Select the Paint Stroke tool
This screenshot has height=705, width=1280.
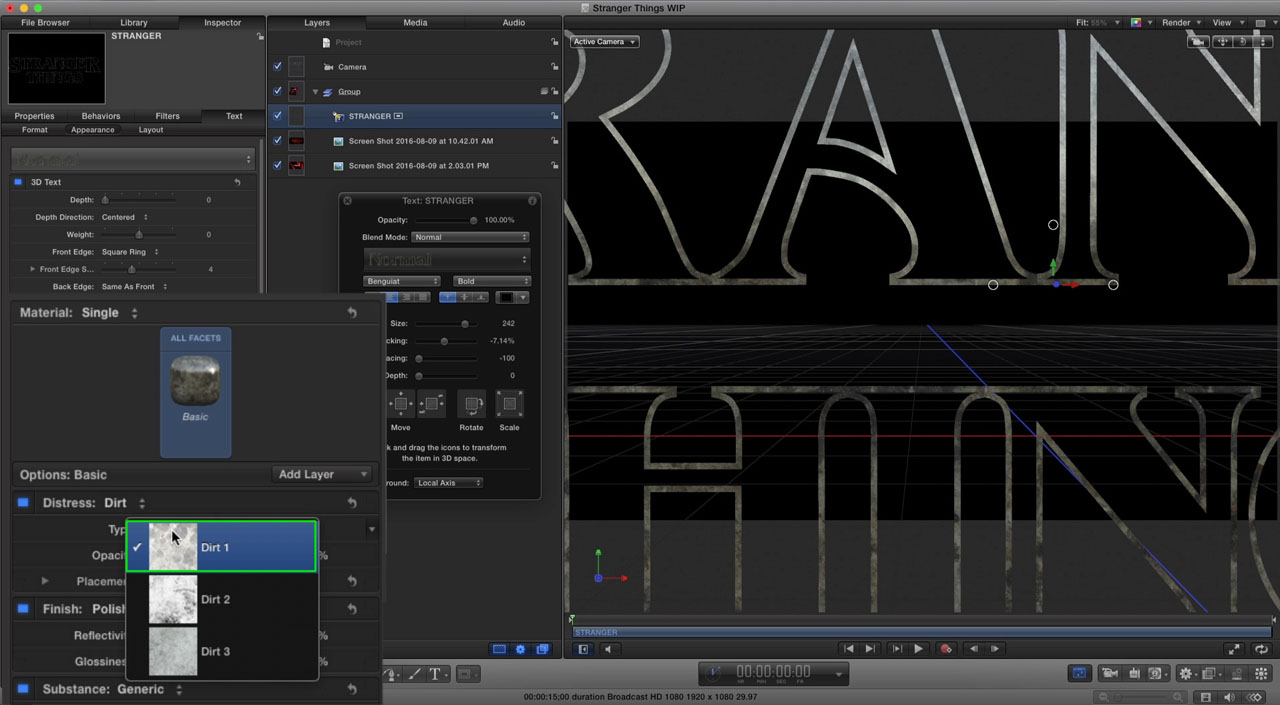click(x=412, y=674)
